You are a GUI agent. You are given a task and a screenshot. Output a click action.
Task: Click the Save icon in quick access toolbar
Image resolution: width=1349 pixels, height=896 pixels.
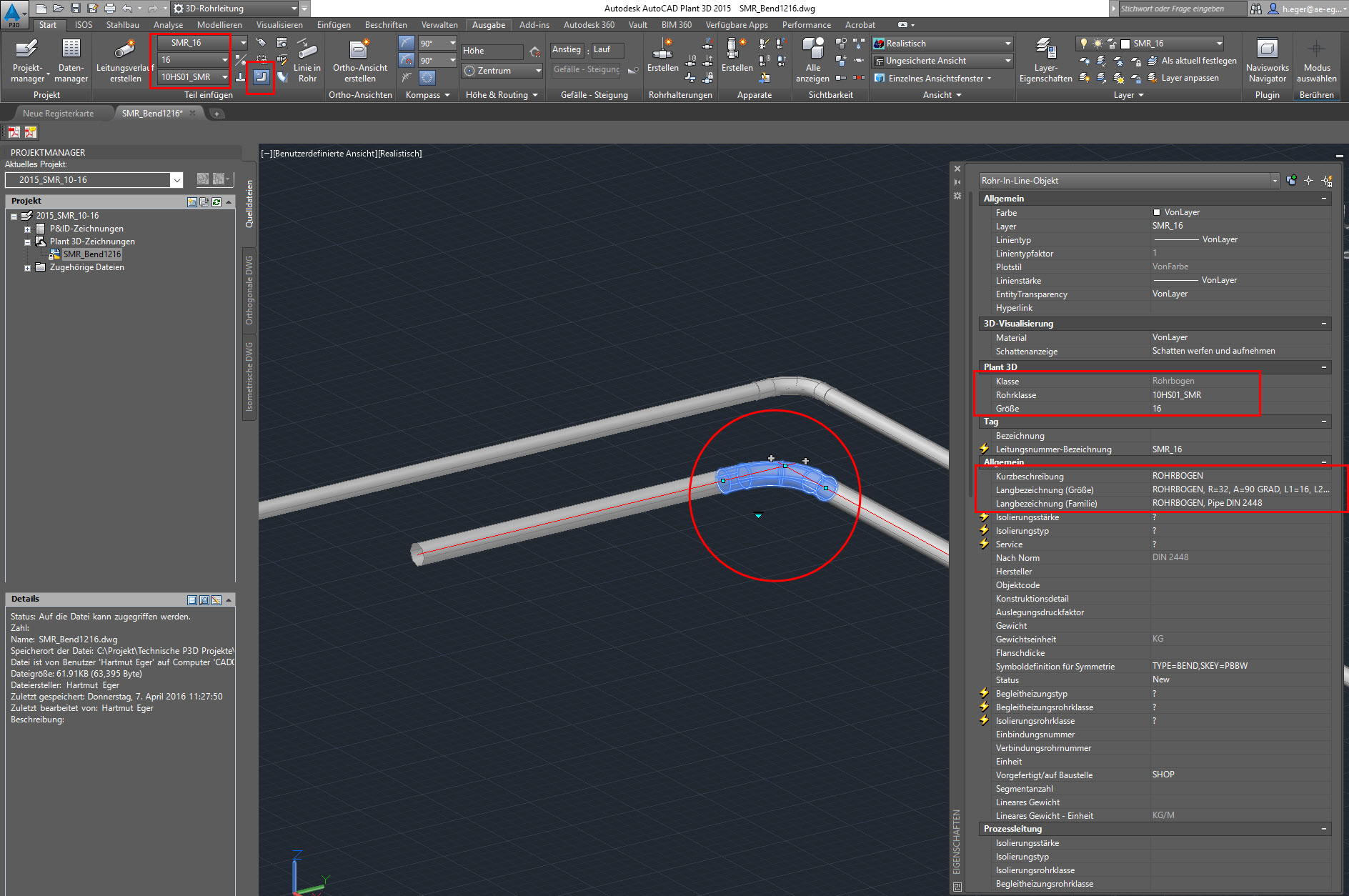[75, 9]
